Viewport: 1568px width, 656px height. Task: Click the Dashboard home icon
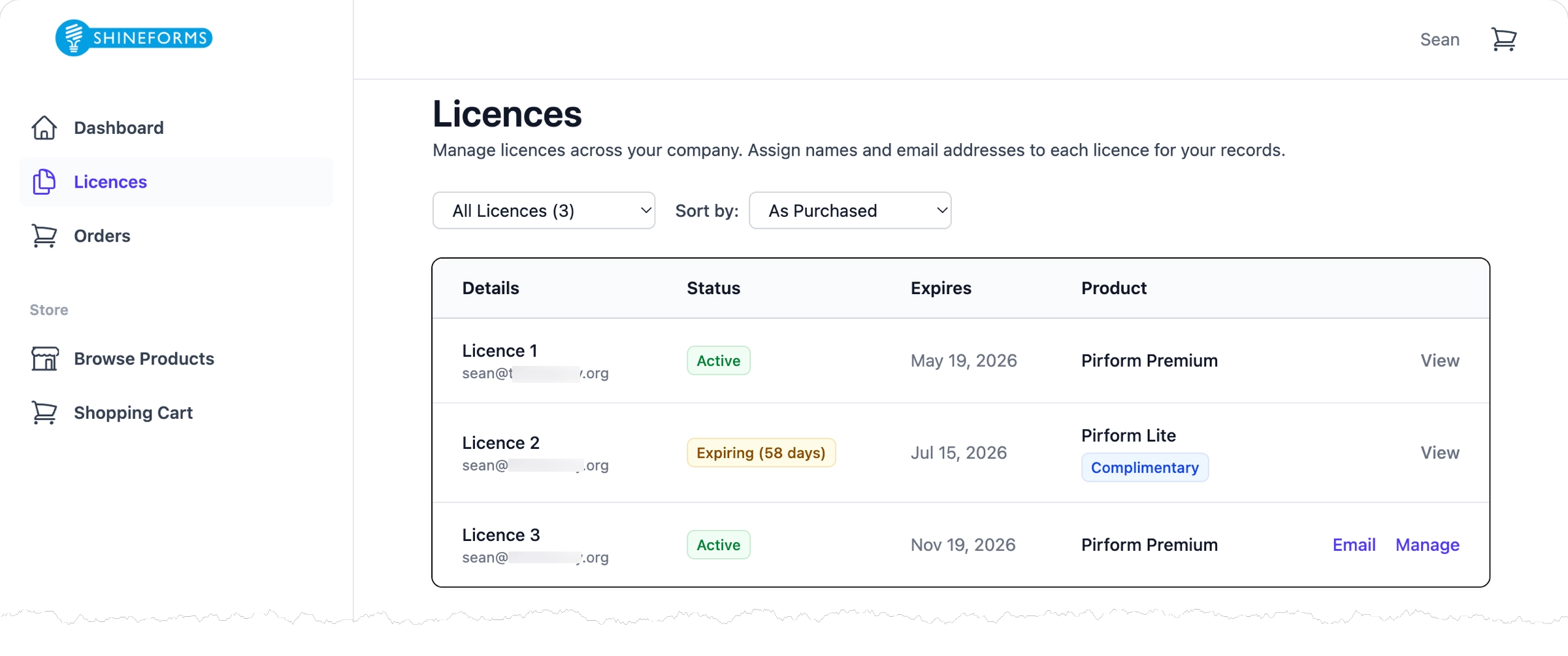(x=44, y=127)
